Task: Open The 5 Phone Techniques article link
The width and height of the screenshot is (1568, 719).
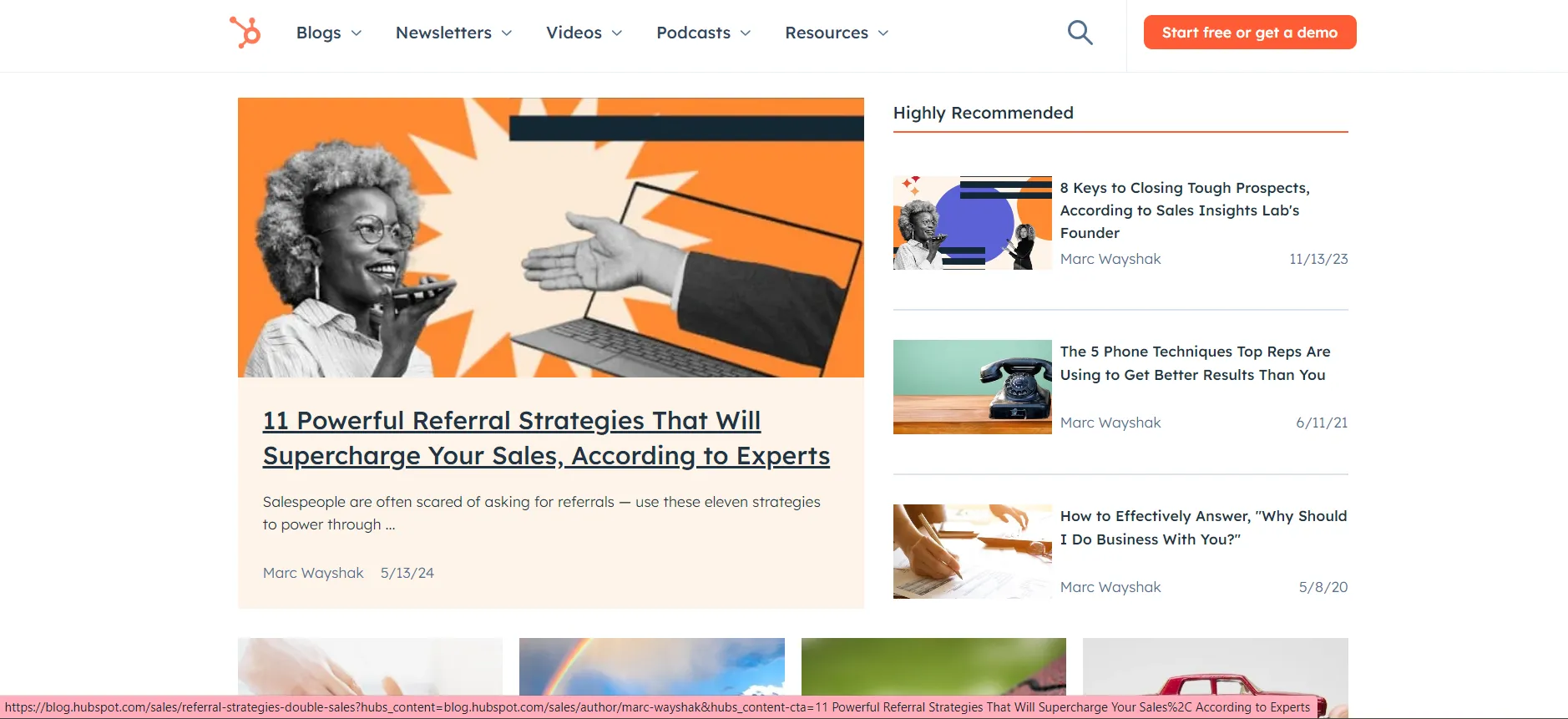Action: (x=1195, y=363)
